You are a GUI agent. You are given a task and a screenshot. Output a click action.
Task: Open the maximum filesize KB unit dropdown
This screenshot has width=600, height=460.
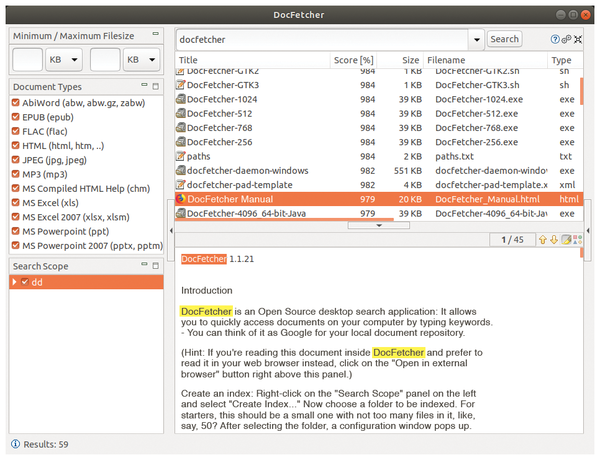(142, 59)
